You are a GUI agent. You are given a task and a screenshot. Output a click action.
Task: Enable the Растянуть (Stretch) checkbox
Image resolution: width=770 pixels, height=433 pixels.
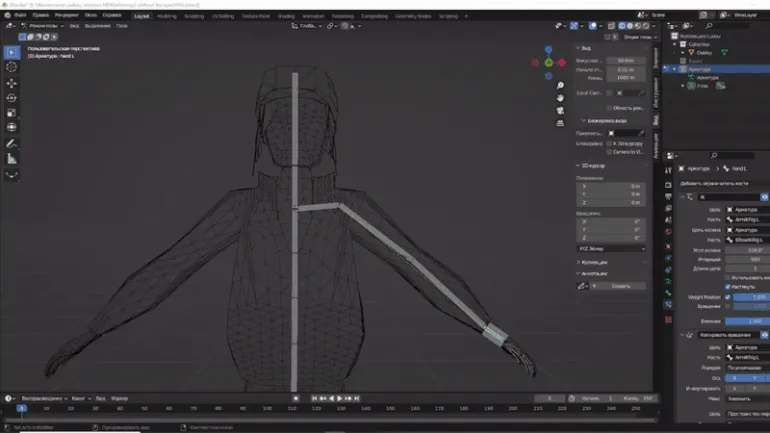(x=728, y=287)
